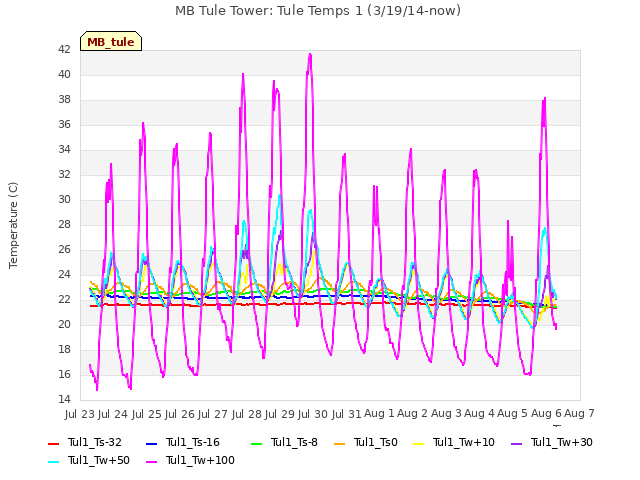Screen dimensions: 640x480
Task: Click the highest magenta peak near Jul 30
Action: pyautogui.click(x=310, y=55)
